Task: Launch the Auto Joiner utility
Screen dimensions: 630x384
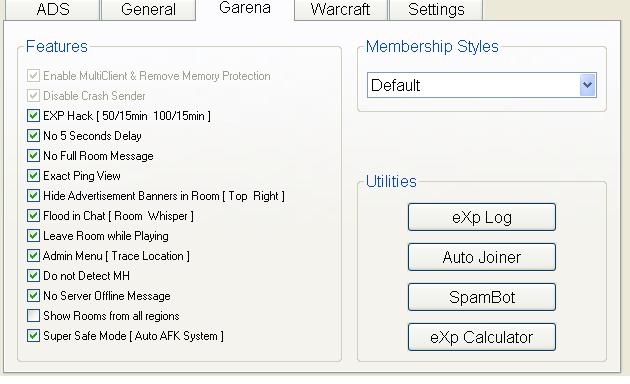Action: [482, 257]
